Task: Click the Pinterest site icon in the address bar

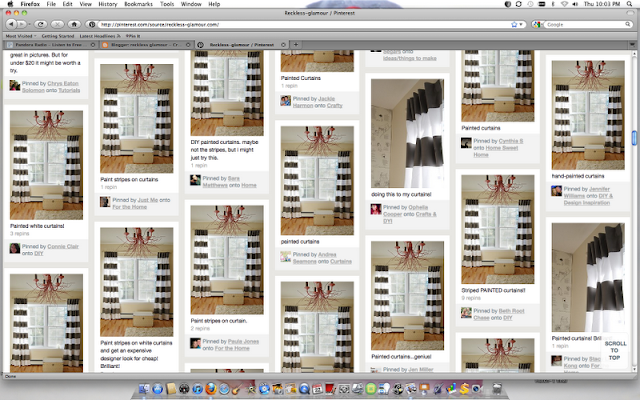Action: coord(92,24)
